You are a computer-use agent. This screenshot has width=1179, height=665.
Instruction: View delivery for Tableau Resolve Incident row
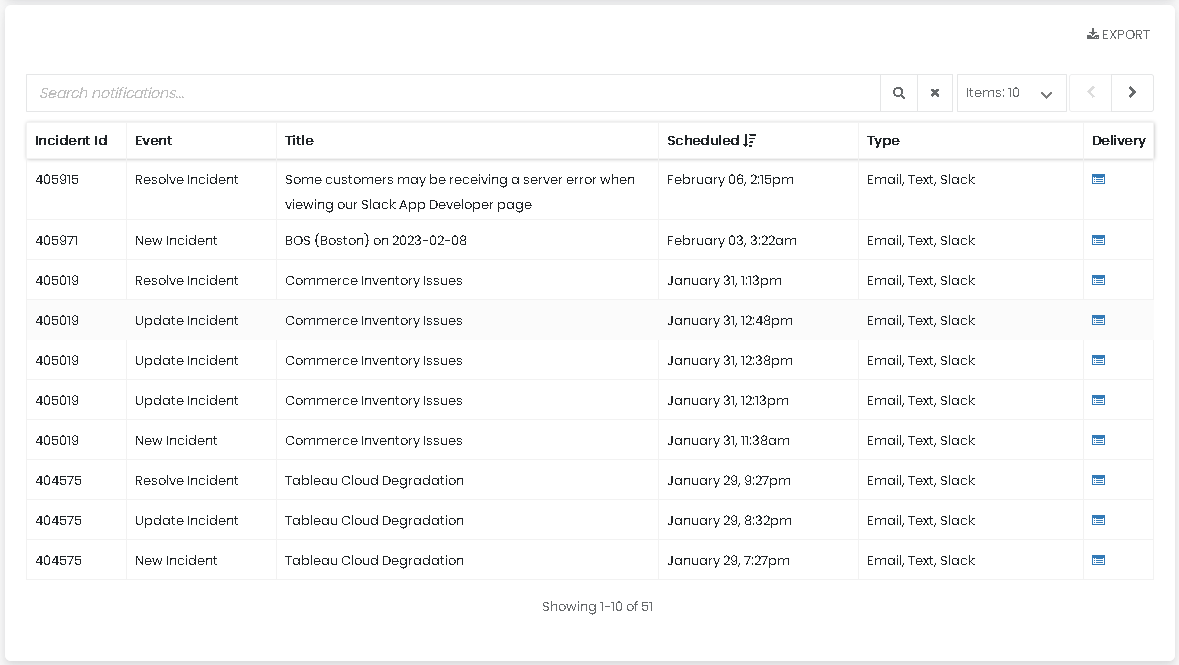coord(1098,480)
